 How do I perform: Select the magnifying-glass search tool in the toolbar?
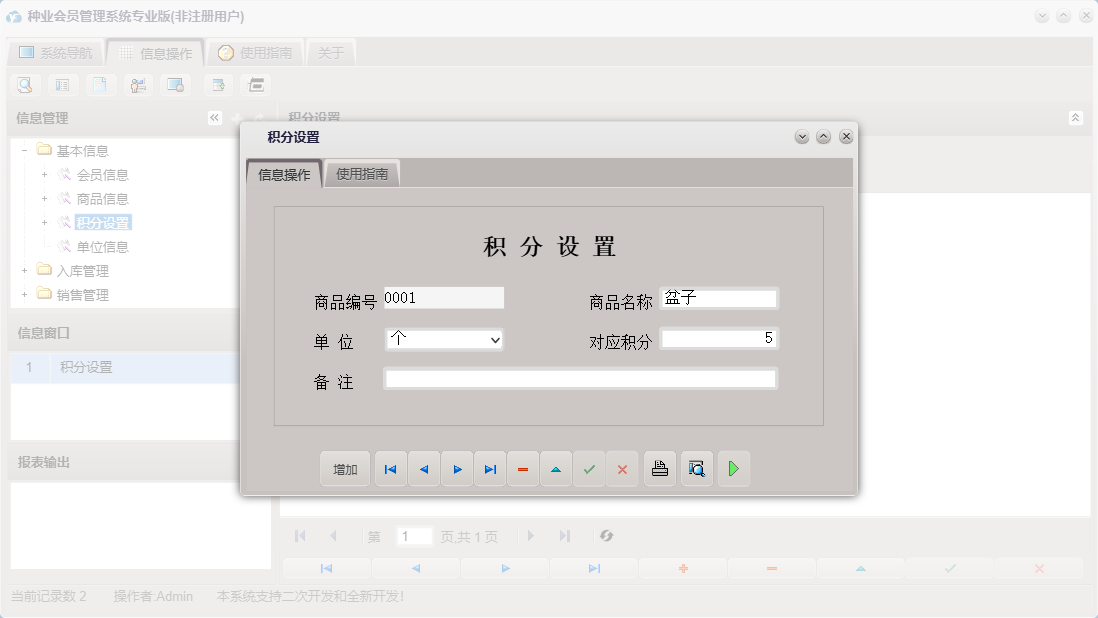pos(24,85)
